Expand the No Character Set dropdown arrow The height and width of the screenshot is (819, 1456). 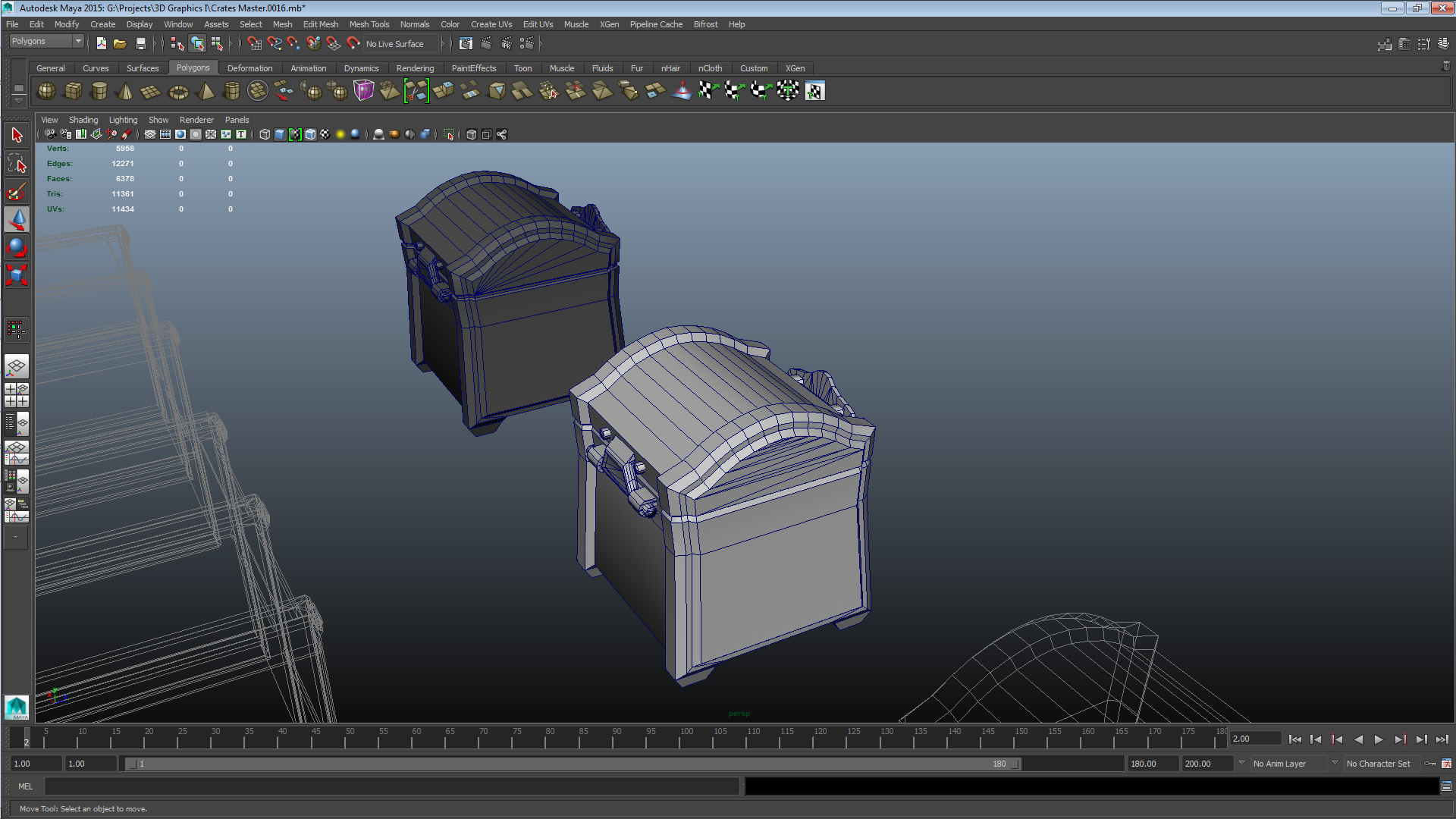point(1335,763)
